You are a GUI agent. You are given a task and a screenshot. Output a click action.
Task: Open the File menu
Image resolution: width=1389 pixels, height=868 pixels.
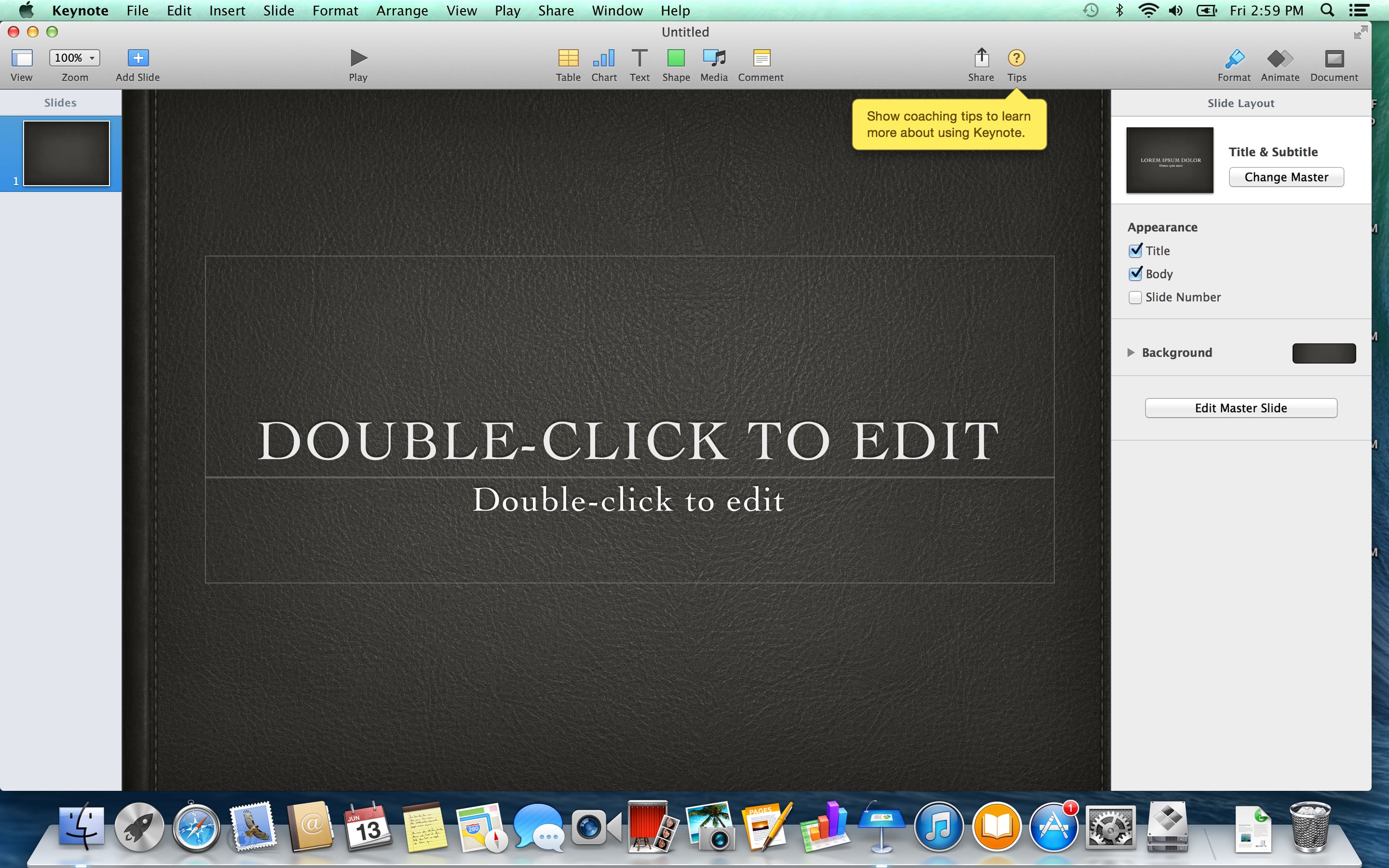click(x=137, y=10)
